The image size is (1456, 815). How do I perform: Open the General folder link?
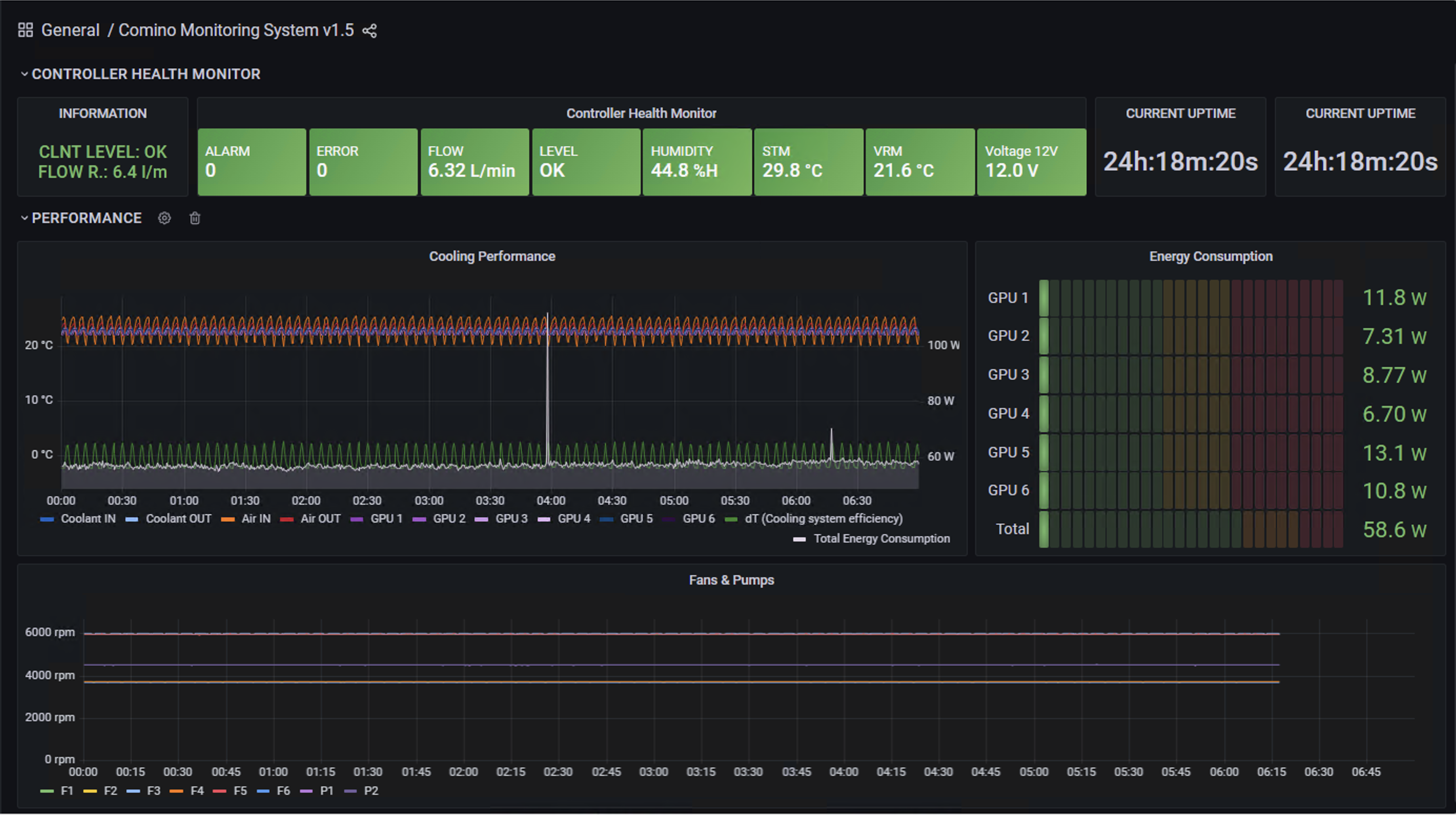point(70,30)
